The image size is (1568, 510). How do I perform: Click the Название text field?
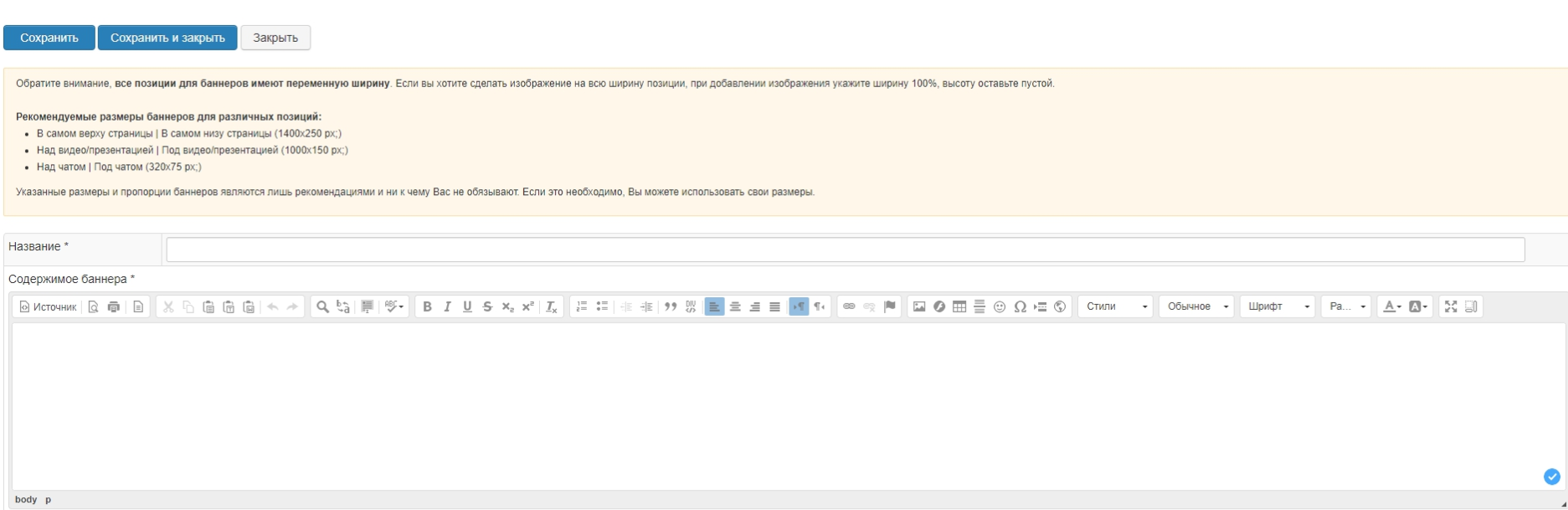click(x=845, y=250)
